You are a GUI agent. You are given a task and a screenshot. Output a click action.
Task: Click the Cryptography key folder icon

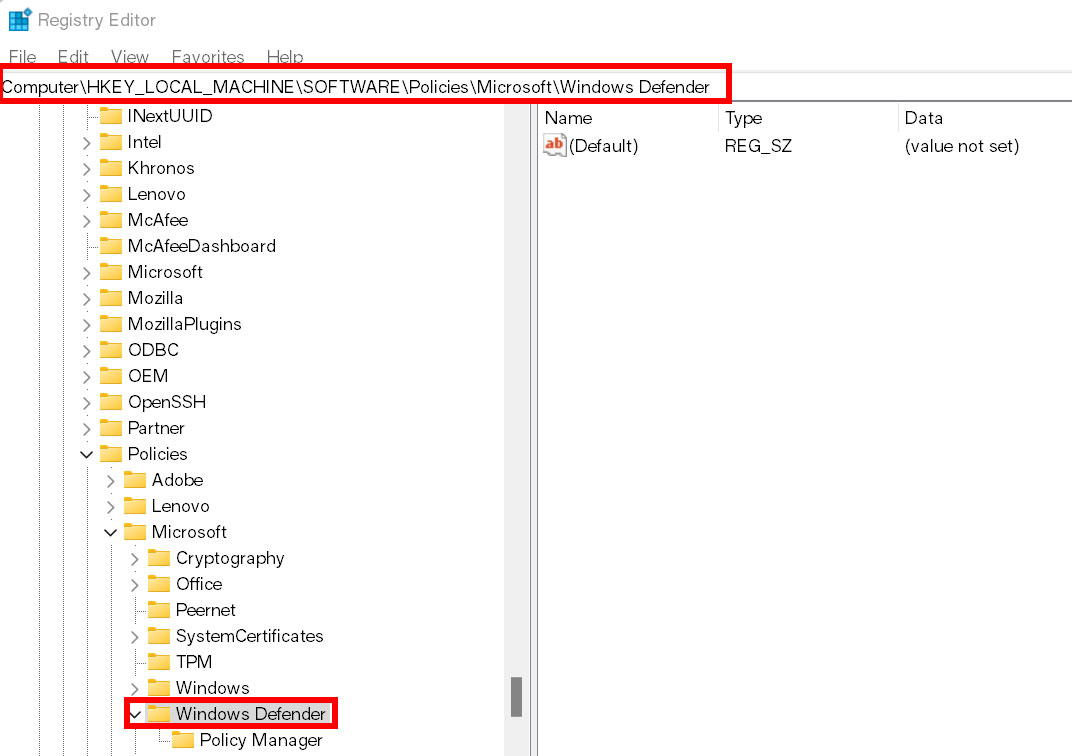[x=160, y=557]
